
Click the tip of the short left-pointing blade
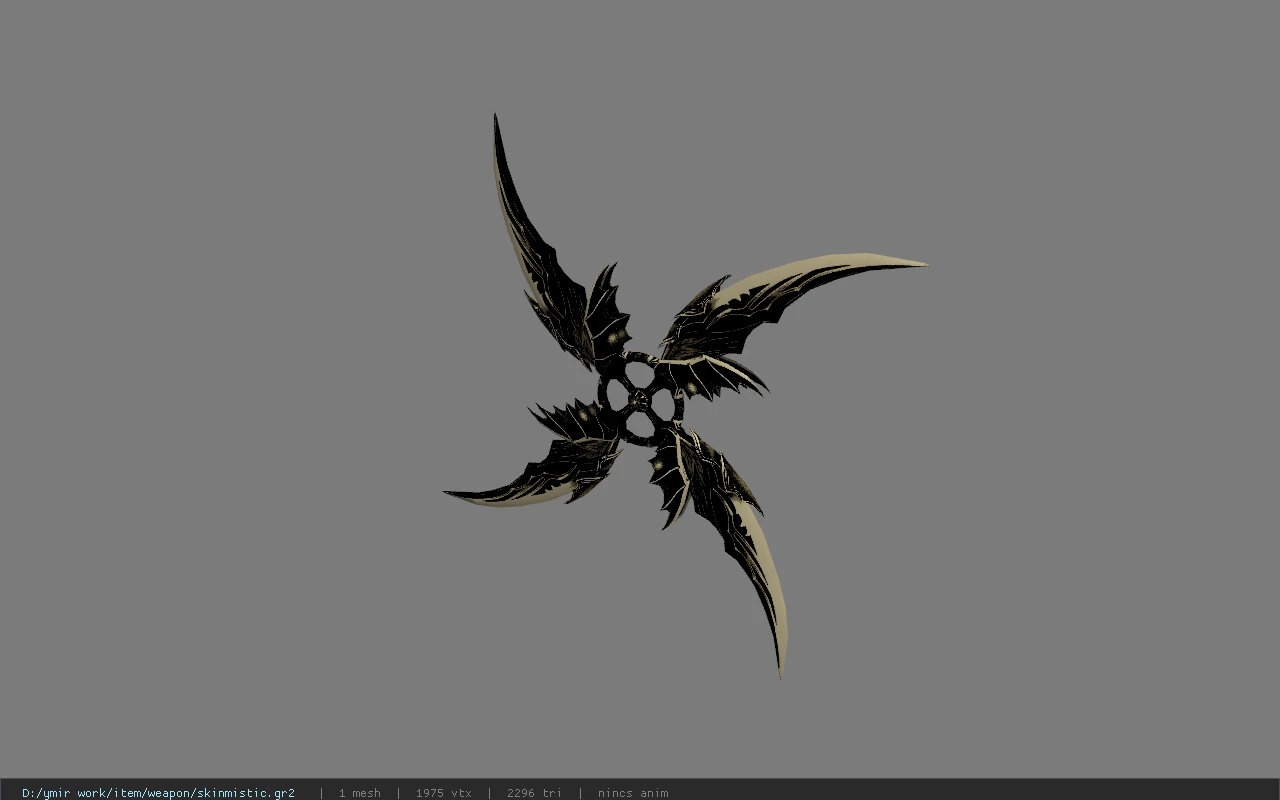pyautogui.click(x=449, y=493)
